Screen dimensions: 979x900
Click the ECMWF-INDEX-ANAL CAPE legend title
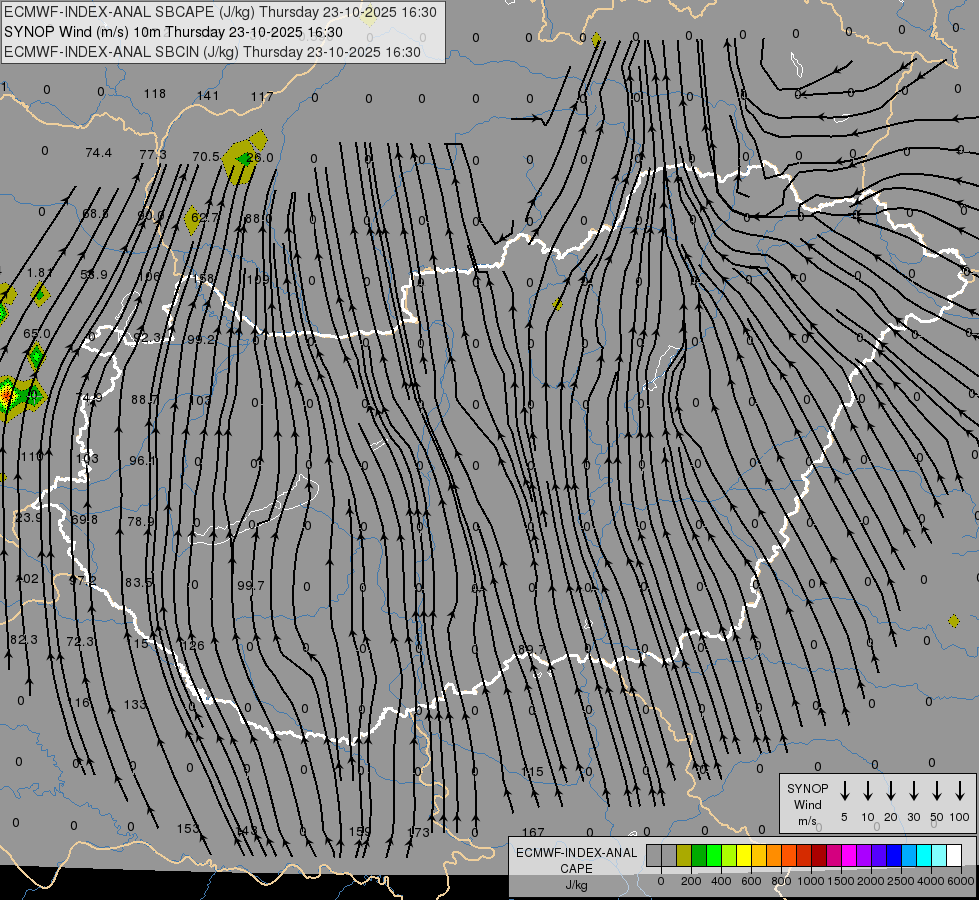pos(576,860)
